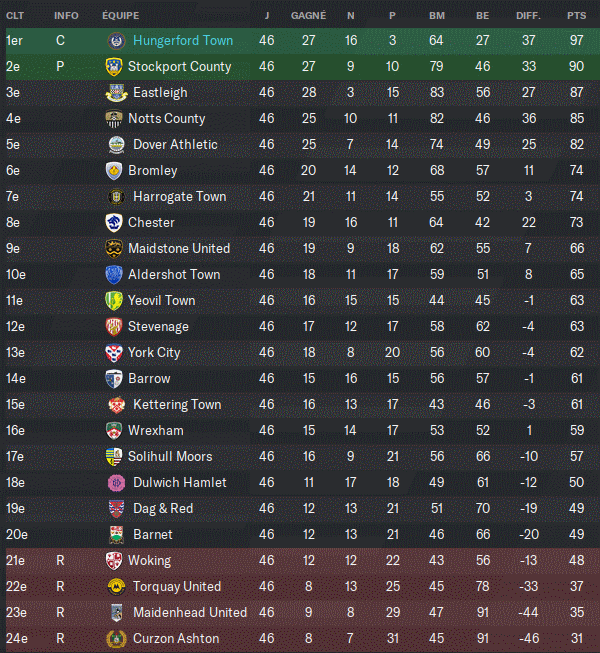
Task: Sort by the CLT position header
Action: point(15,16)
